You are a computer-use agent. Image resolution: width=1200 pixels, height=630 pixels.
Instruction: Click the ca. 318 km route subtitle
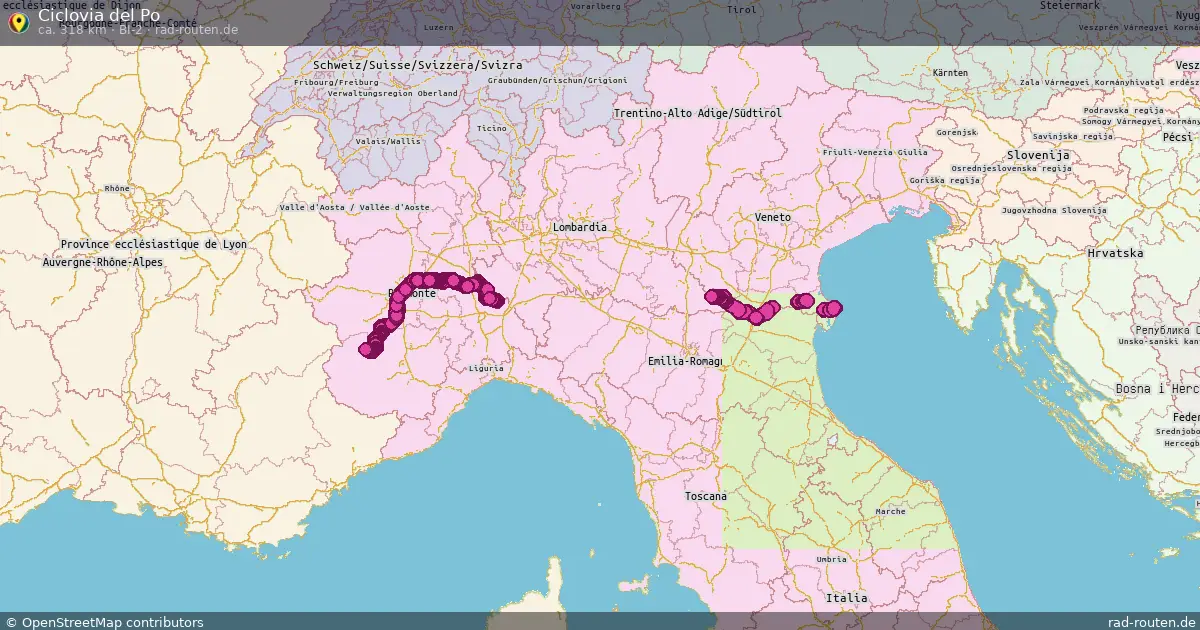point(138,30)
